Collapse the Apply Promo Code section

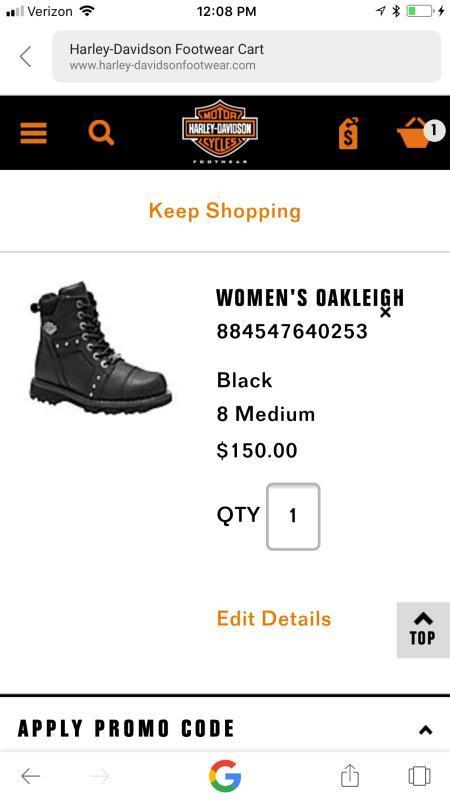426,730
